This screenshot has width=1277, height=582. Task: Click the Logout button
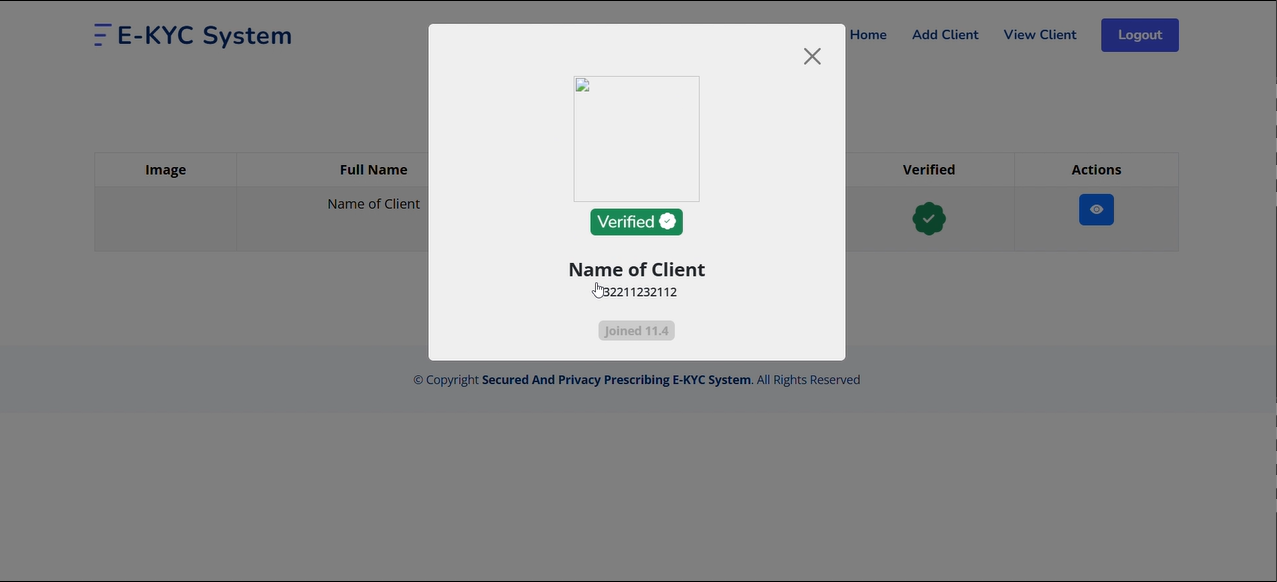pos(1139,34)
